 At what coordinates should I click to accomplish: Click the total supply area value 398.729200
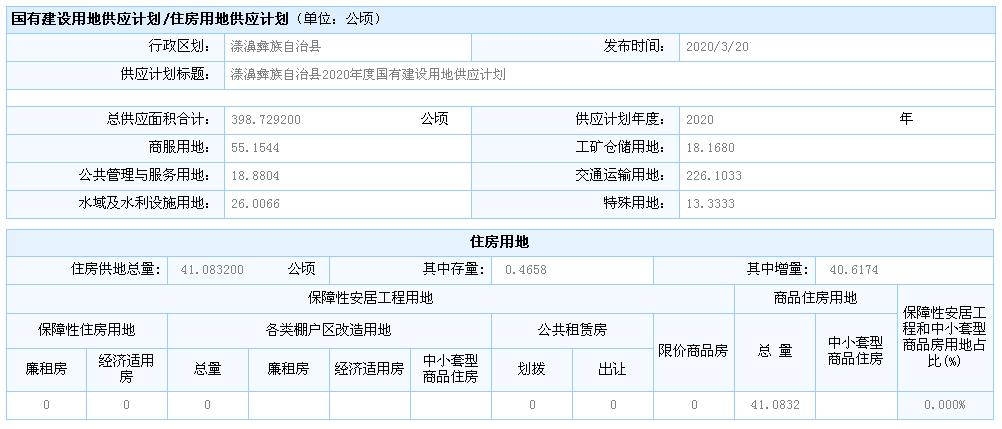click(266, 120)
